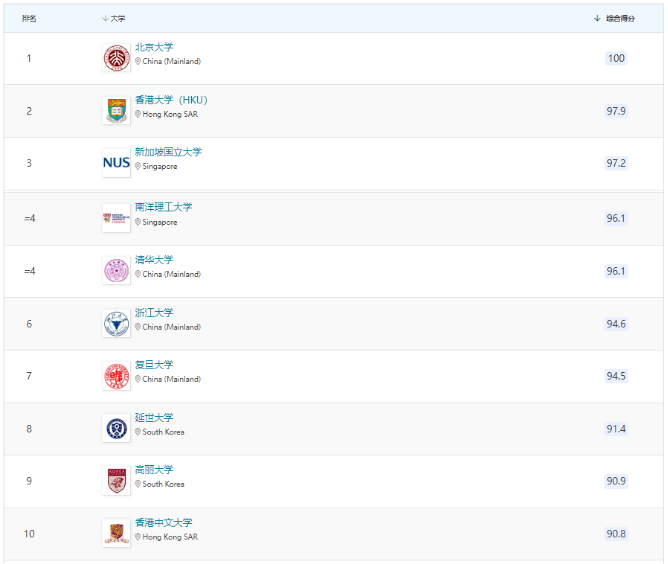Click the 南洋理工大学 logo thumbnail
668x564 pixels.
(x=116, y=218)
